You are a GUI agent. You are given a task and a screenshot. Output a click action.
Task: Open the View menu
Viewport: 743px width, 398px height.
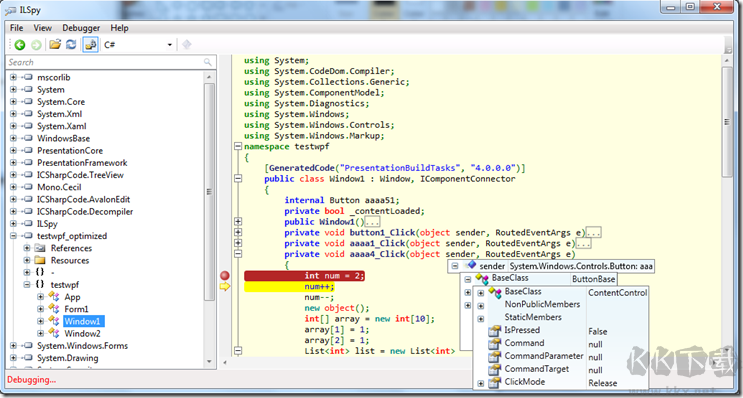pos(43,28)
